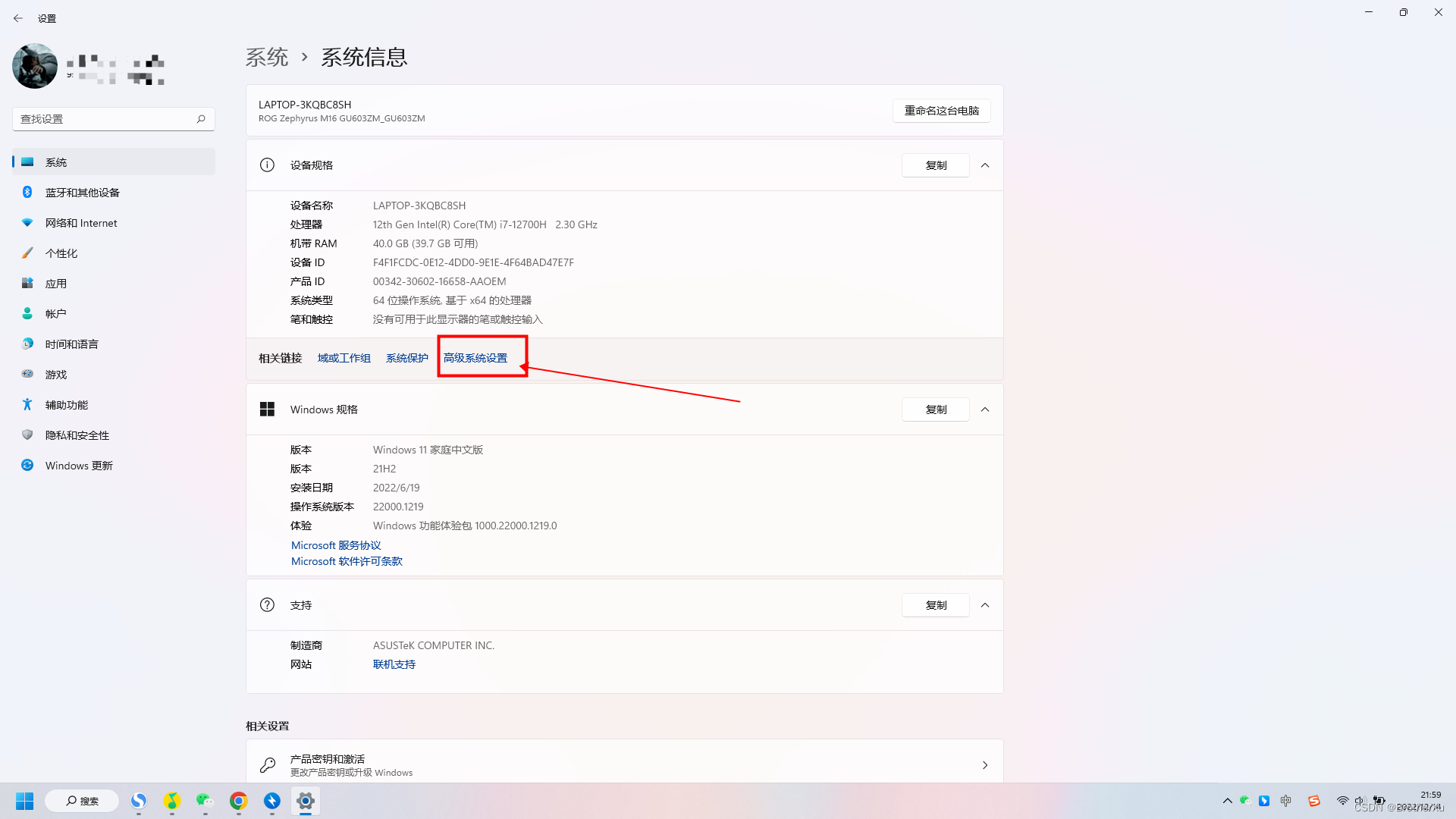
Task: Click the 设备 ID value F4F1FCDC-0E12-4DD0-9E1E-4F64BAD47E7F
Action: tap(473, 262)
